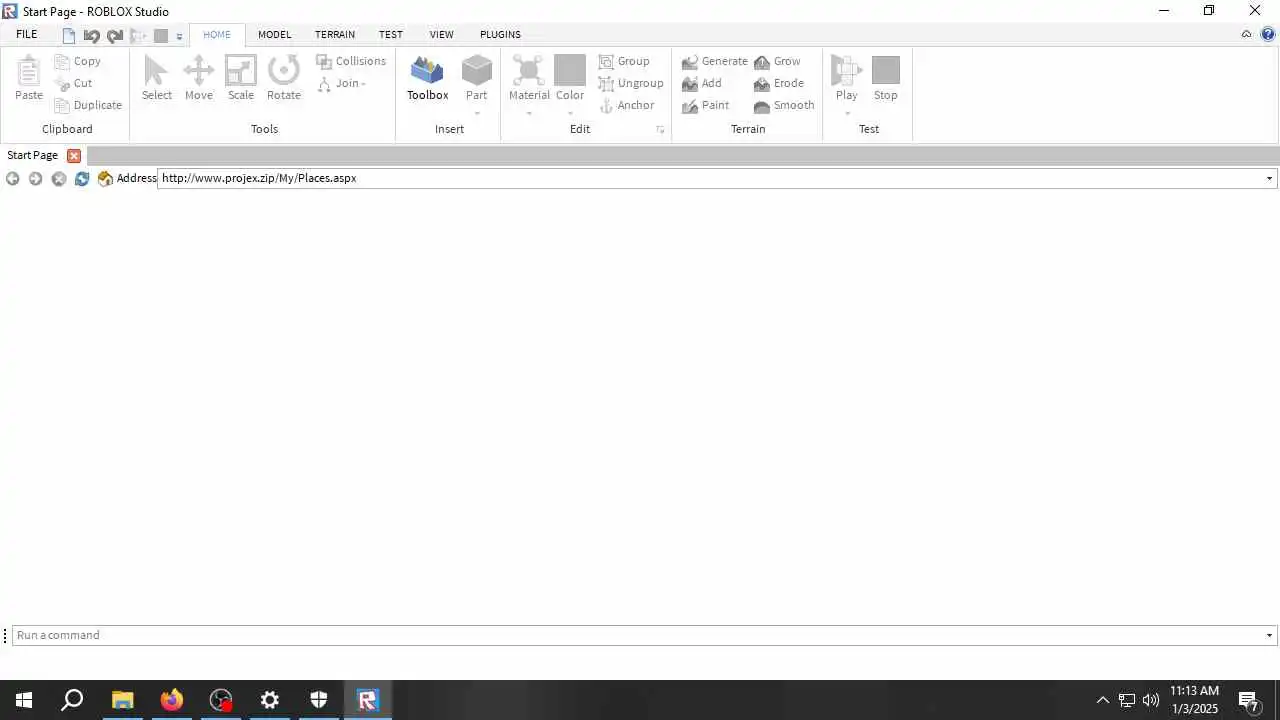Viewport: 1280px width, 720px height.
Task: Open the Join dropdown in Tools group
Action: [342, 83]
